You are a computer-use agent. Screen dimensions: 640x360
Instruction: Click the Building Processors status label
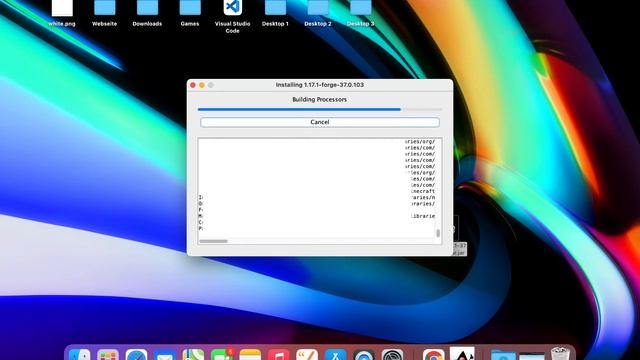320,99
